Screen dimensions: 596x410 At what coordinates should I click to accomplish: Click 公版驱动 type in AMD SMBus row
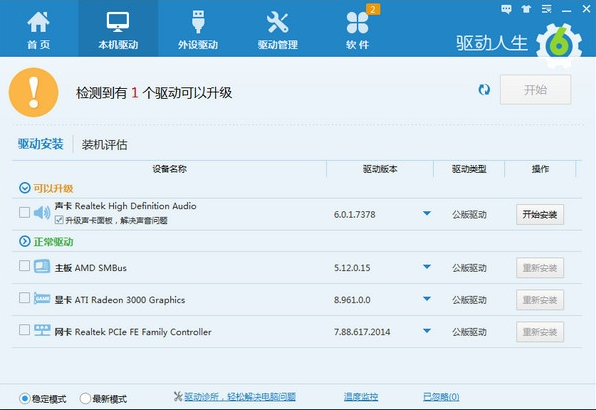[x=469, y=268]
